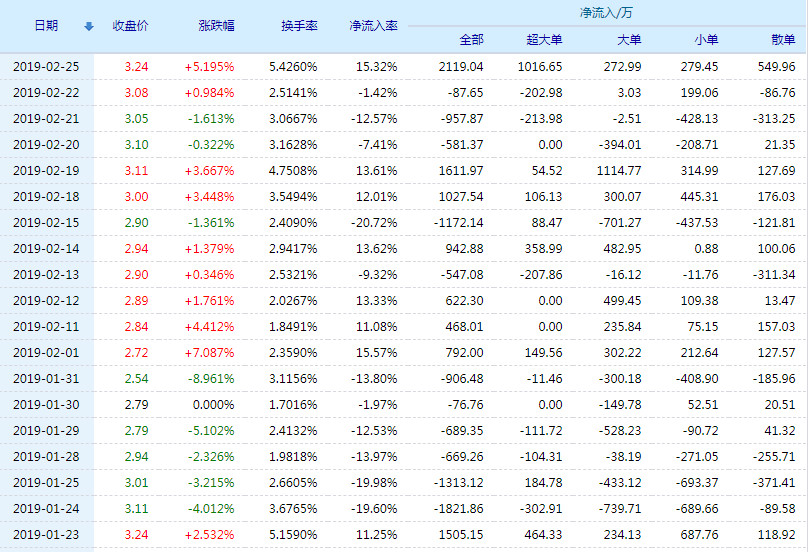Image resolution: width=810 pixels, height=552 pixels.
Task: Click the 日期 column header
Action: tap(46, 26)
